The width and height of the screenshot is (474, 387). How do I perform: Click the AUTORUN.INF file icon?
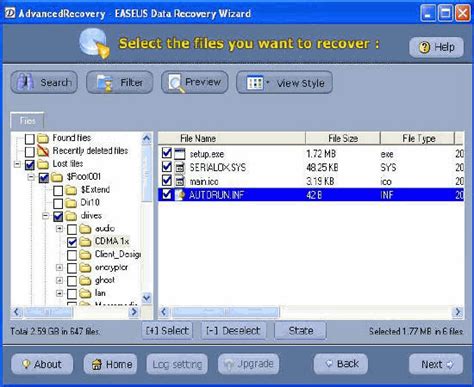point(180,195)
